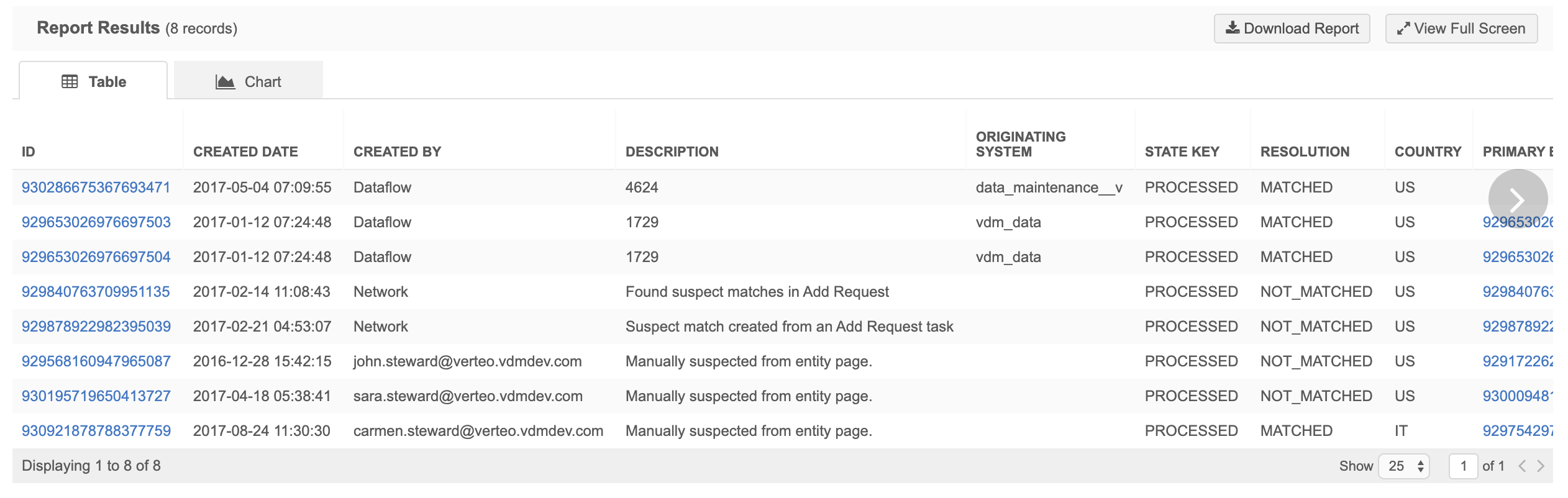This screenshot has width=1568, height=498.
Task: Open record ID 930921878788377759
Action: coord(96,431)
